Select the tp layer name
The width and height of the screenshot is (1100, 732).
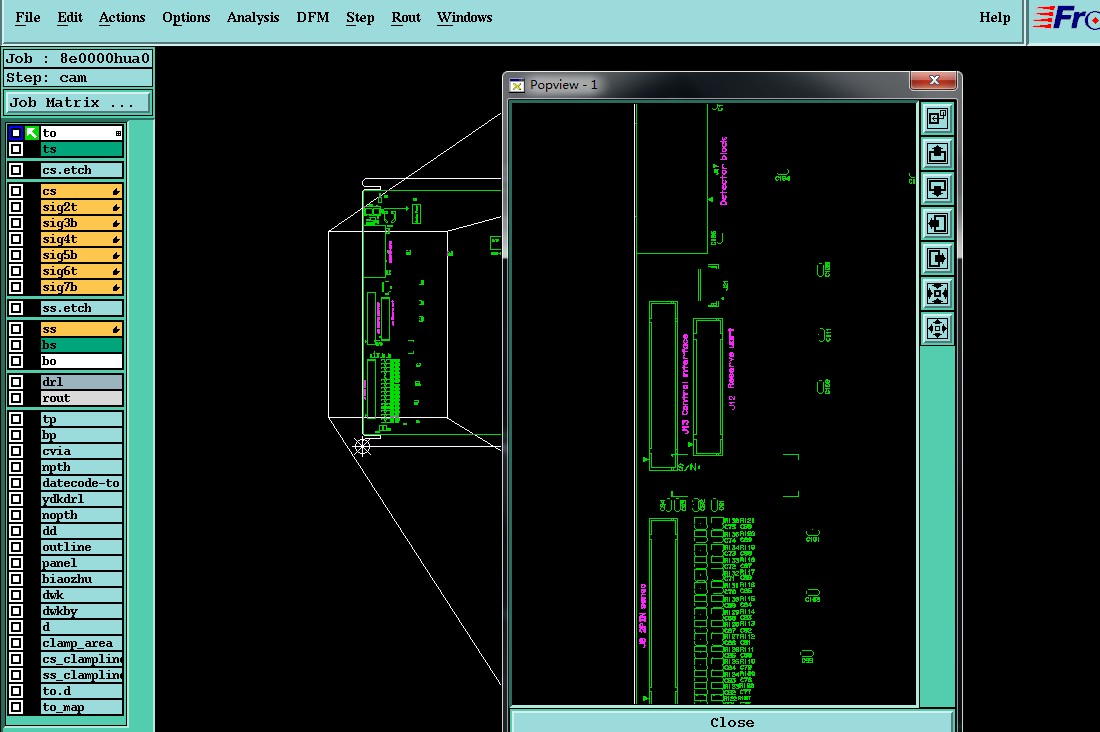(81, 420)
